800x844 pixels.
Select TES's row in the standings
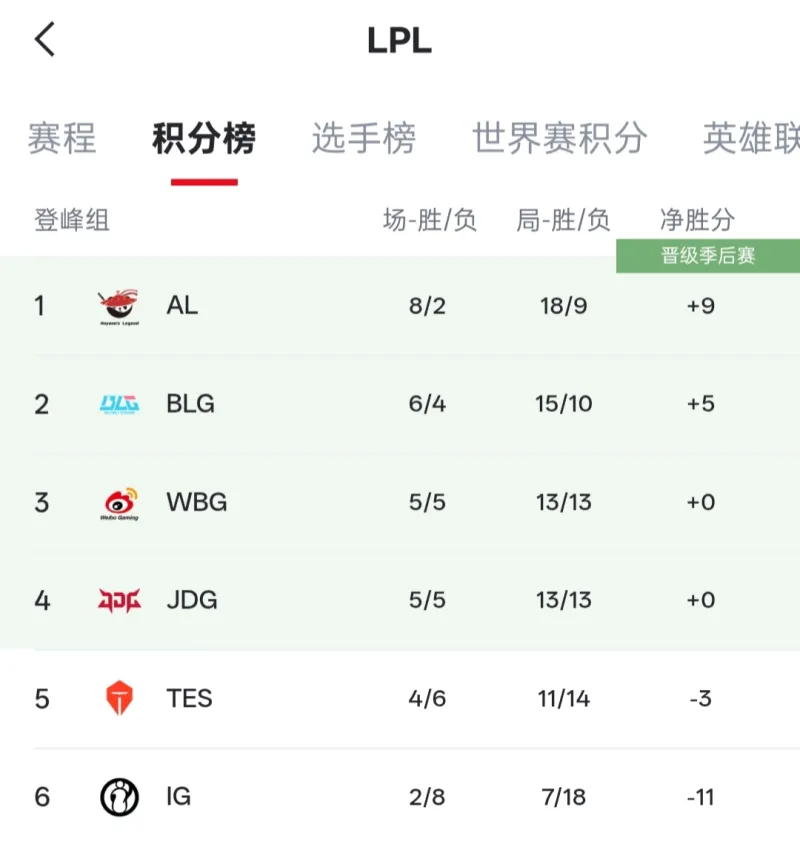[400, 698]
